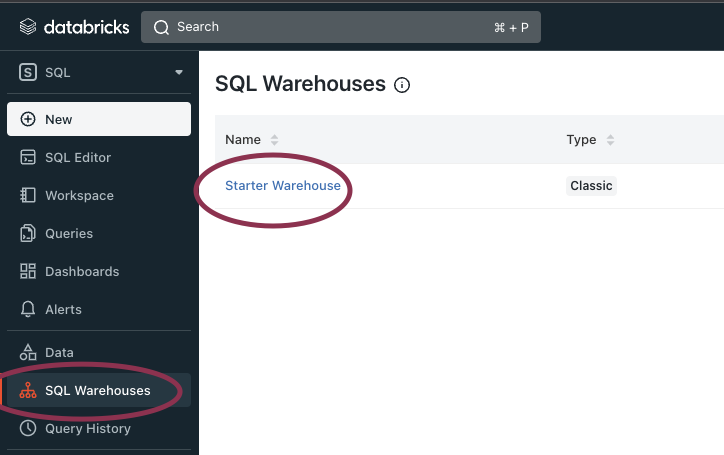Sort table by Type column arrows
The height and width of the screenshot is (455, 724).
coord(610,140)
